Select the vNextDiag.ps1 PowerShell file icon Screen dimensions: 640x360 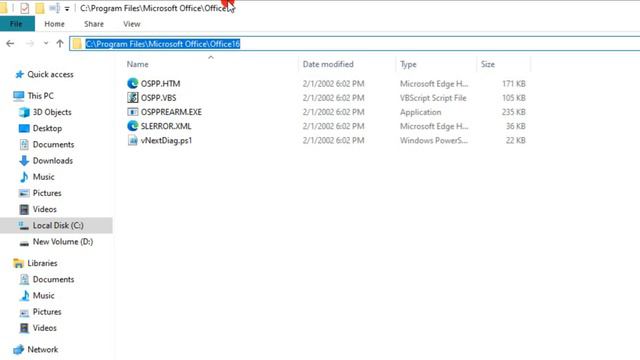pos(132,140)
